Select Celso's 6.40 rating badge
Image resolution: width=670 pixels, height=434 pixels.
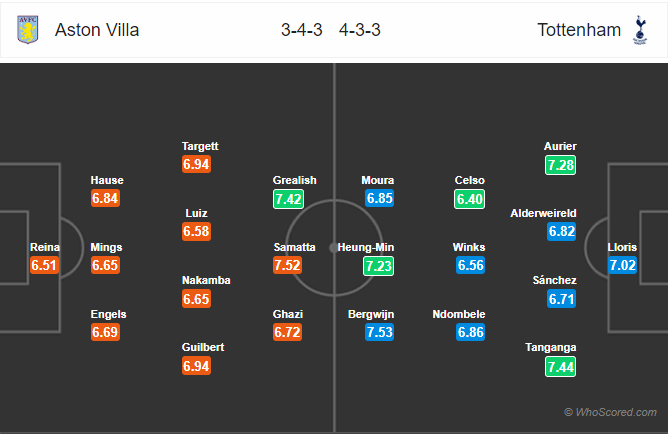469,199
